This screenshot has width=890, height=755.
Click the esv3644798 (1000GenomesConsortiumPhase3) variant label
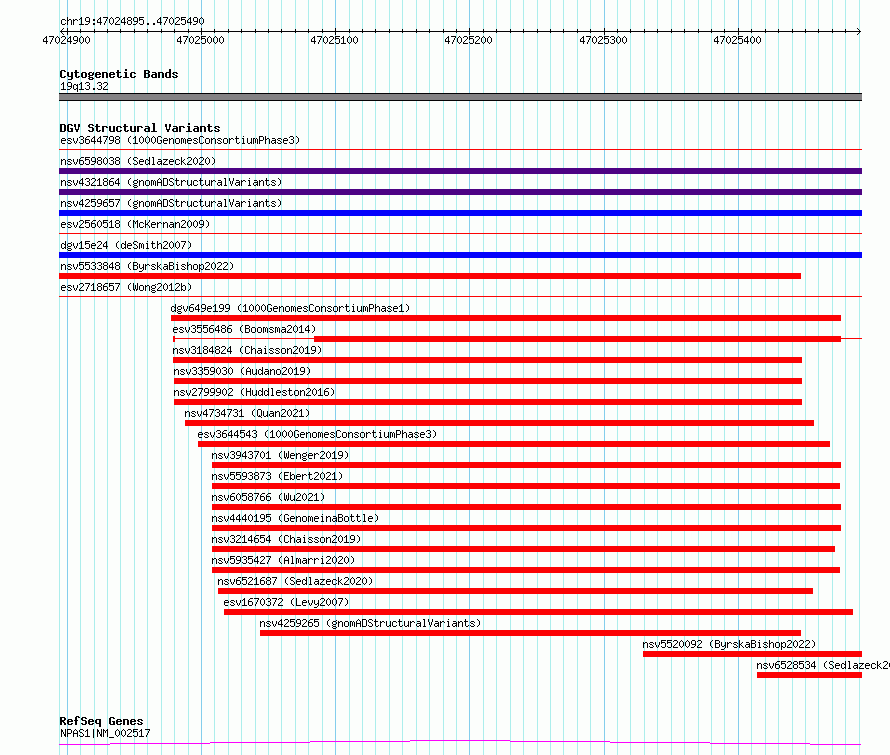point(180,140)
